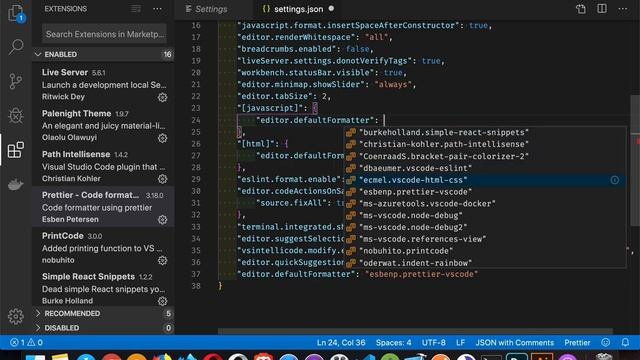Viewport: 640px width, 360px height.
Task: Change language mode JSON with Comments
Action: [x=515, y=342]
